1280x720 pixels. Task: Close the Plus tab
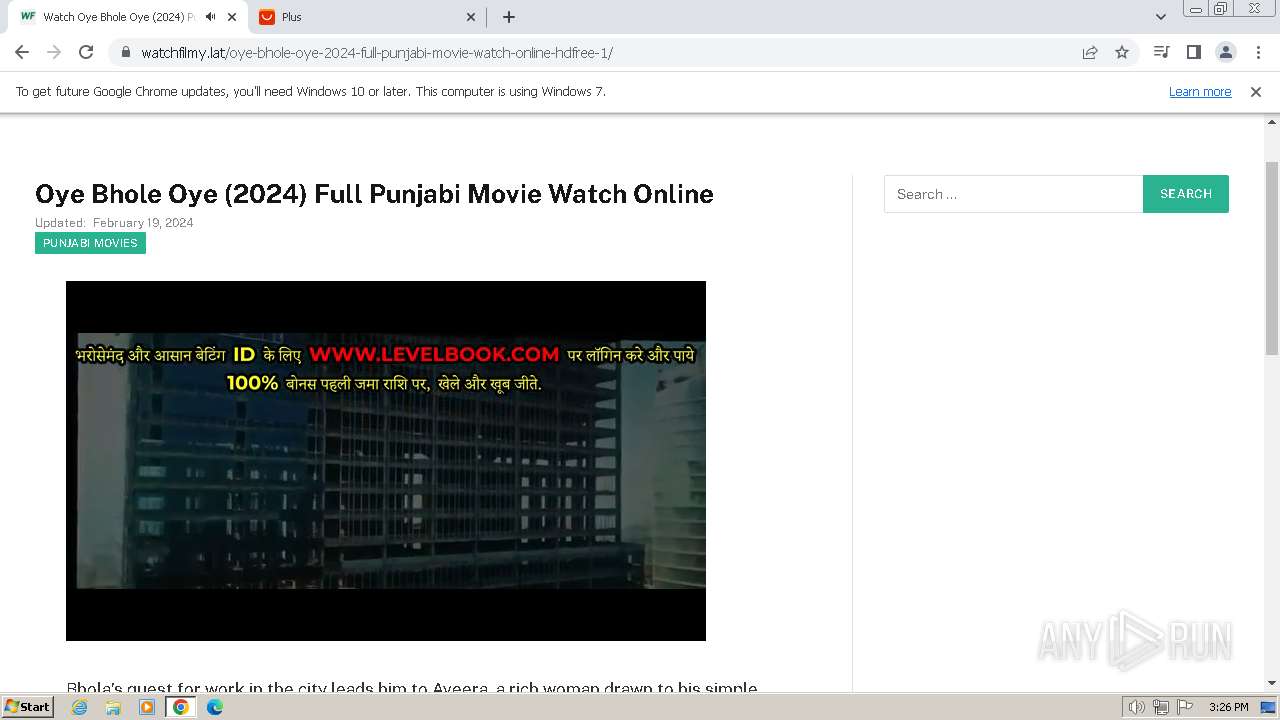click(472, 17)
